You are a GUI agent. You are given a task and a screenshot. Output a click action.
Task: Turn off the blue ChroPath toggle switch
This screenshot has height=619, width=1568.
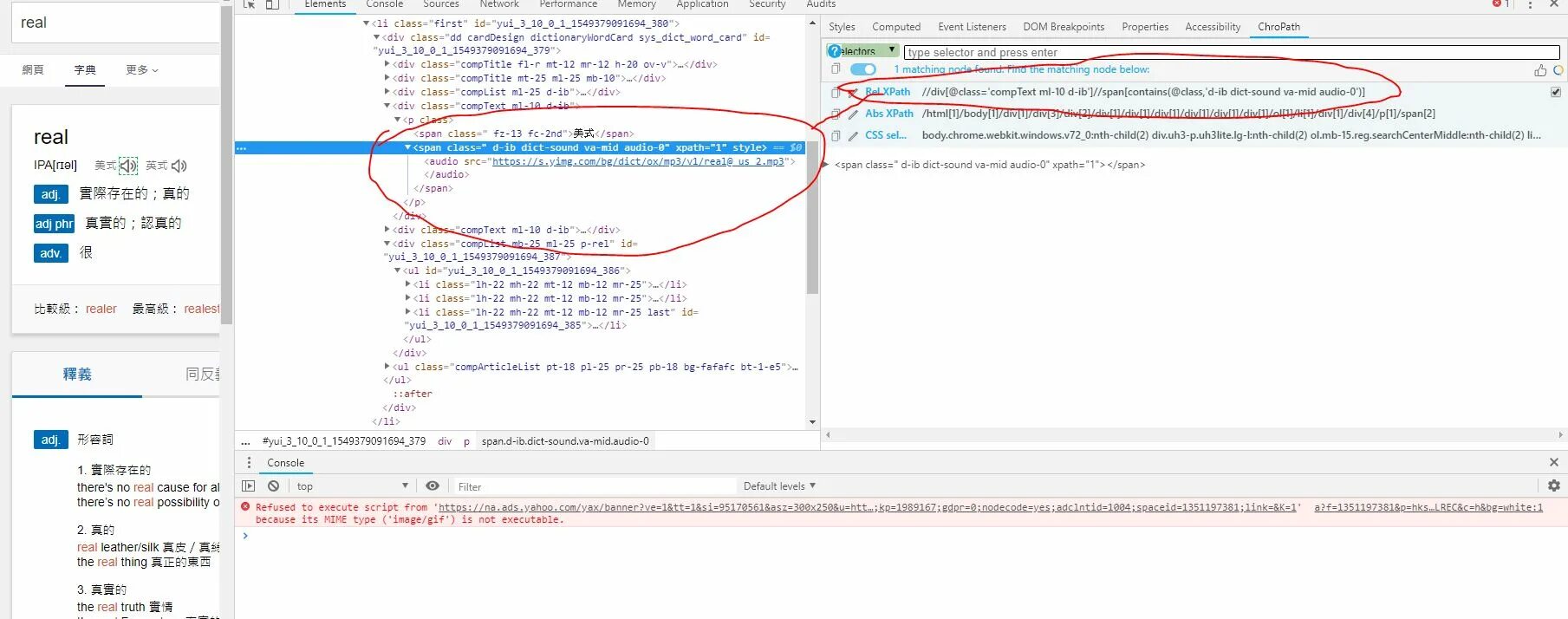[x=862, y=69]
